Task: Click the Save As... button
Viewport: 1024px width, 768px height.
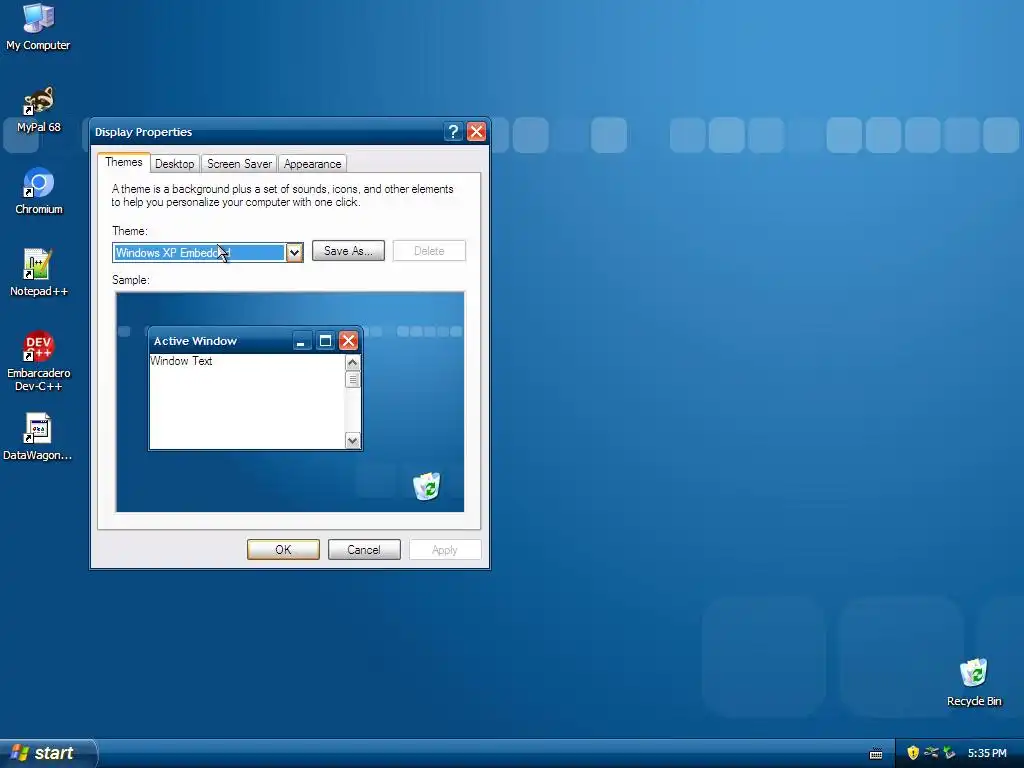Action: (x=348, y=251)
